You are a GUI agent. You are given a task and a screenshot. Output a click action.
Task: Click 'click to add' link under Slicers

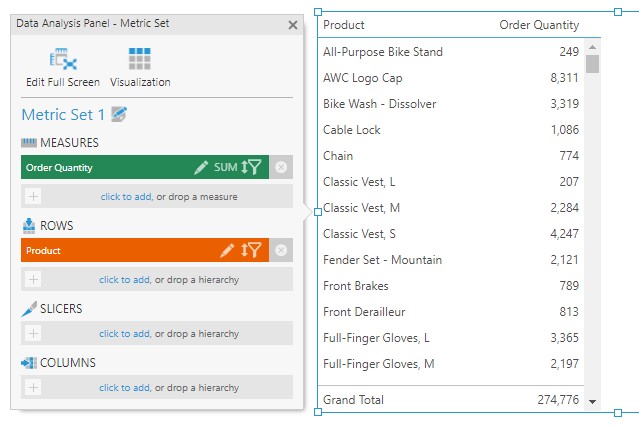point(124,333)
